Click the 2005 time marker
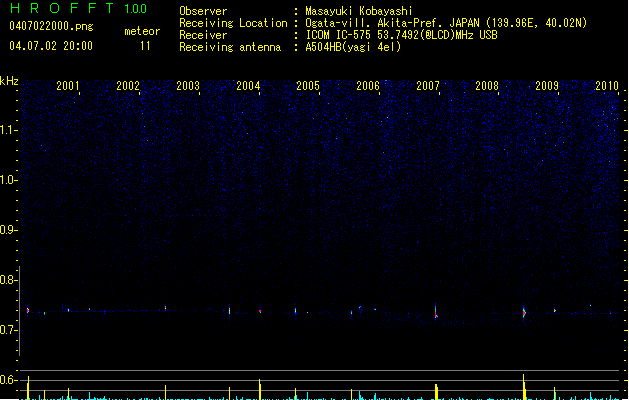This screenshot has height=400, width=629. (308, 85)
